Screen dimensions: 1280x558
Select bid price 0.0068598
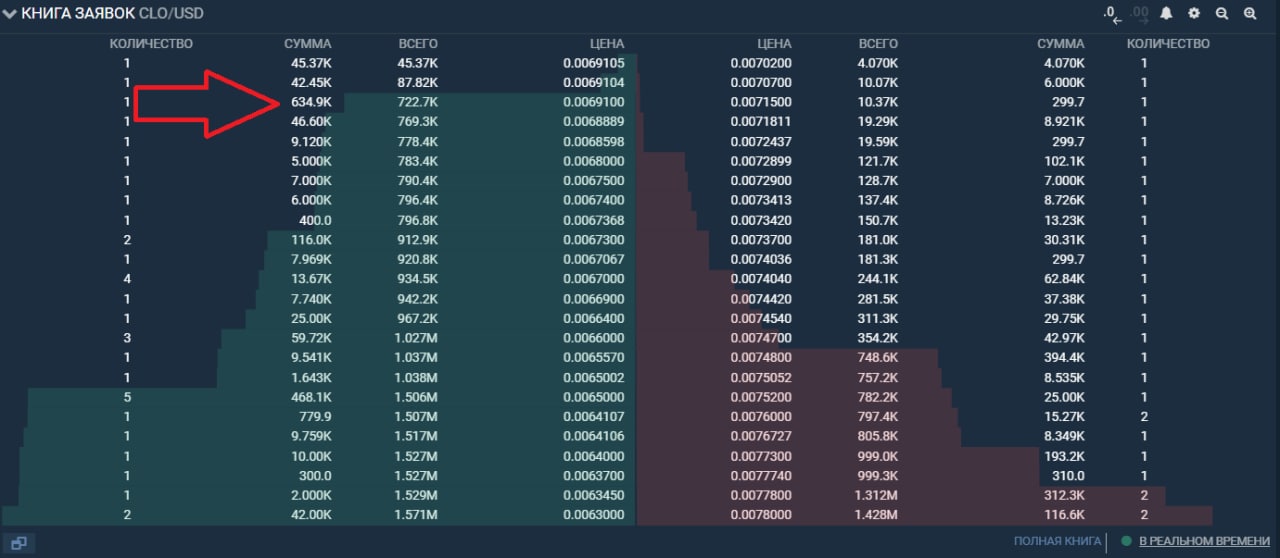[593, 142]
